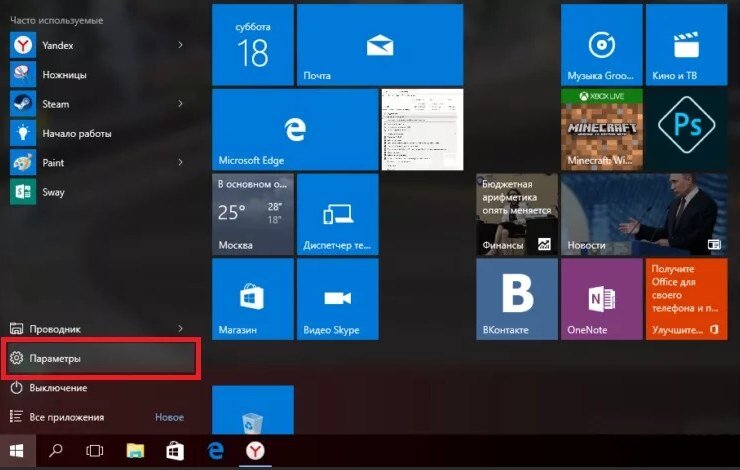
Task: Launch the Microsoft Edge tile
Action: (x=295, y=129)
